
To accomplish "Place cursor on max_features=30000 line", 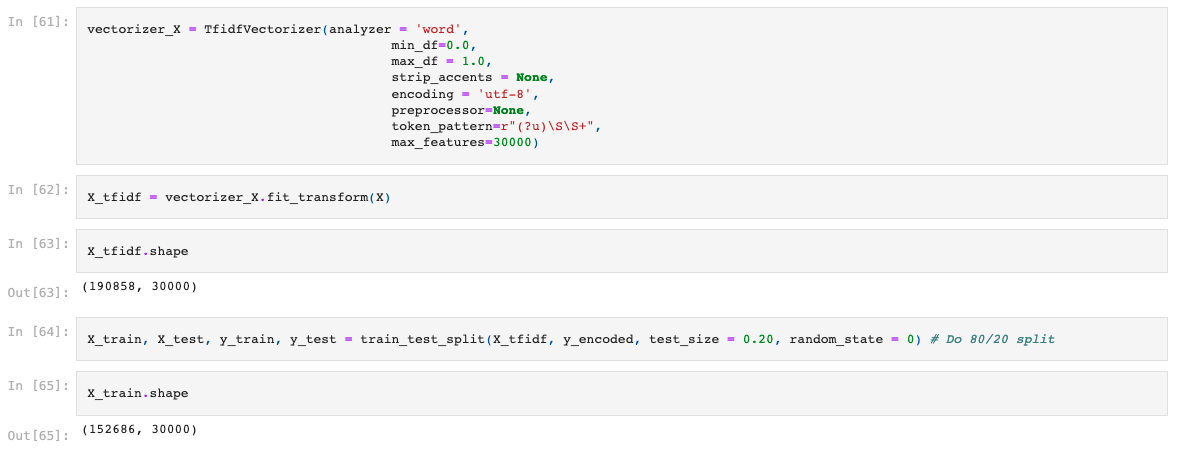I will [465, 142].
